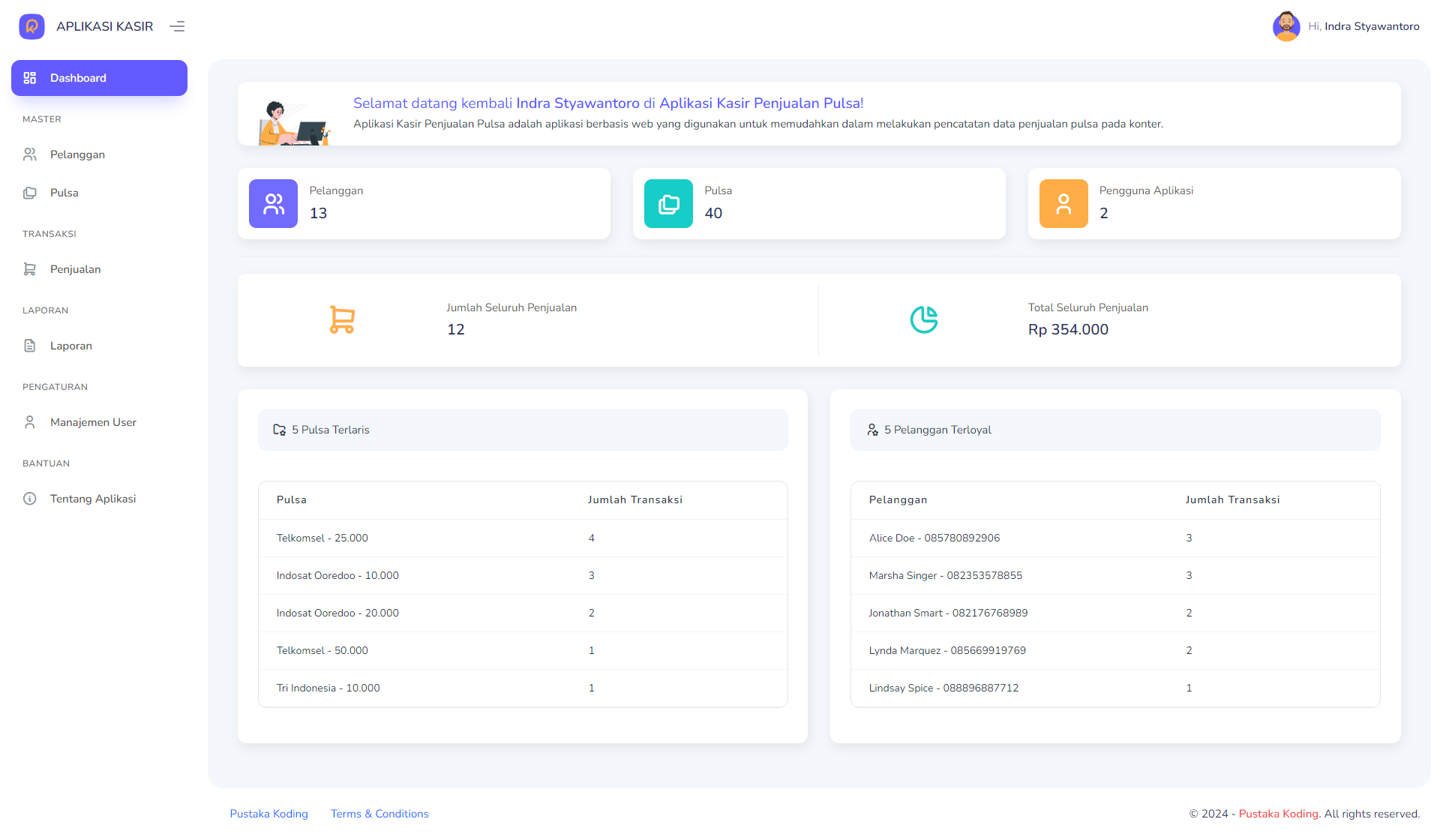Select the Pulsa sidebar icon
1440x840 pixels.
tap(30, 193)
